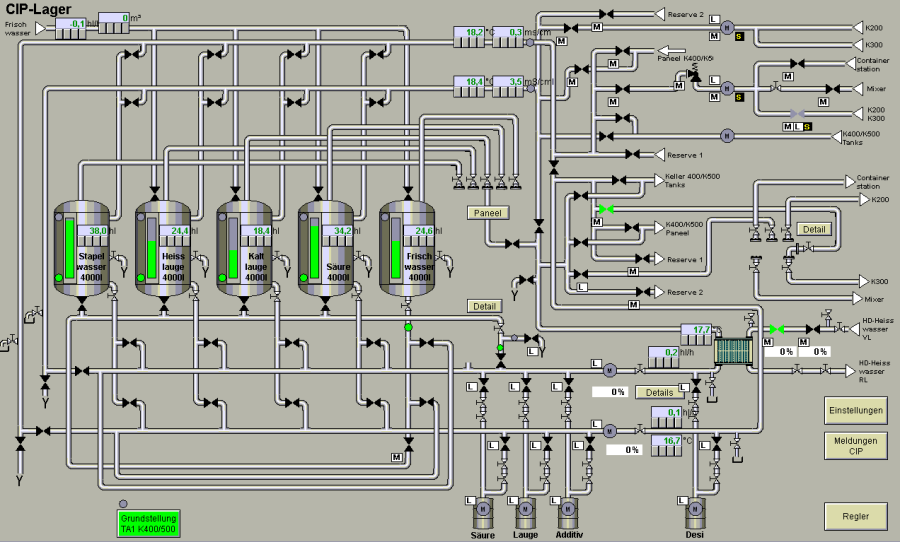Toggle the M mode box under Frischwasser tank
Screen dimensions: 900x542
(x=397, y=457)
